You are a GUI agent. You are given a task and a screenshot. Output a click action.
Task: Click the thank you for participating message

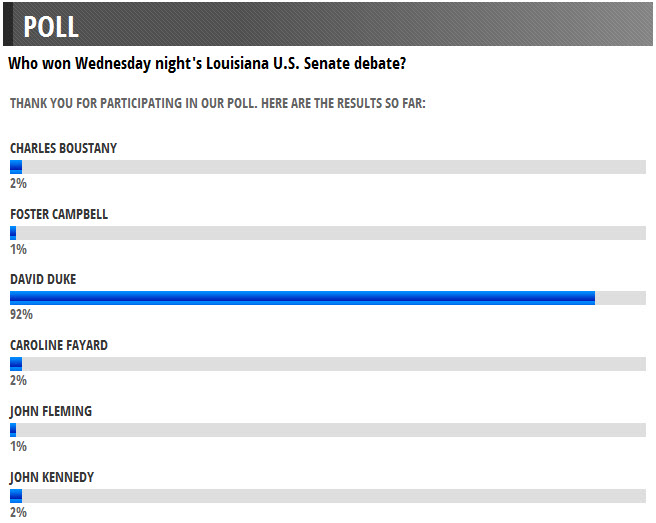tap(217, 103)
